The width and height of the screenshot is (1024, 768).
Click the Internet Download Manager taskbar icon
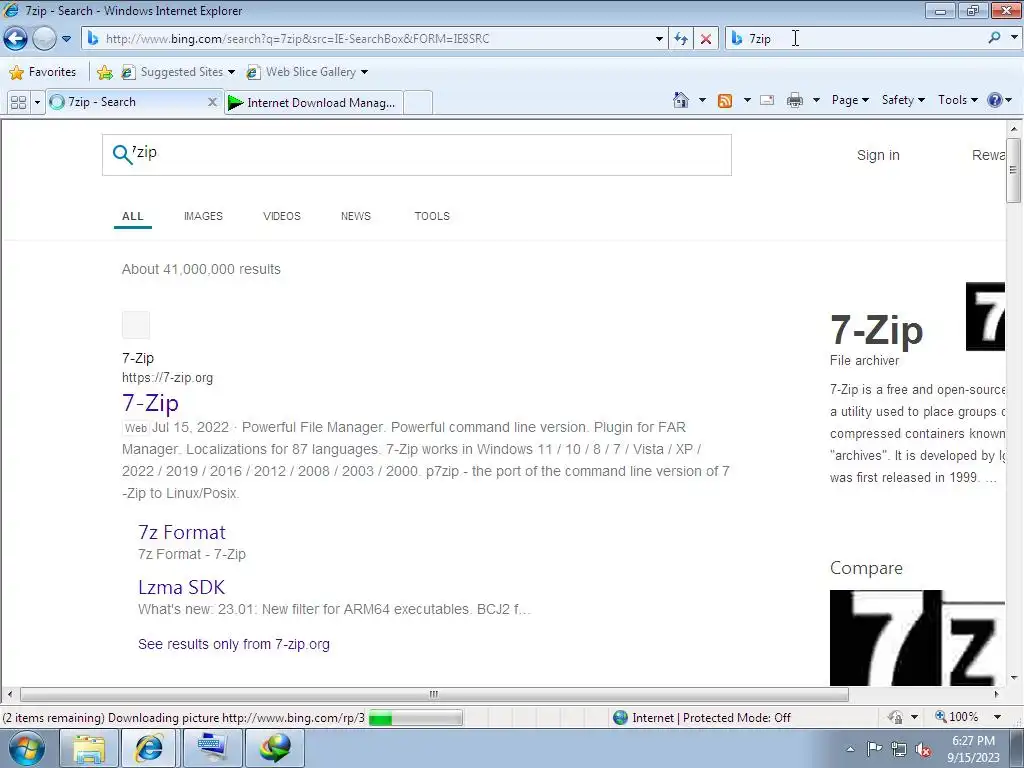tap(275, 748)
